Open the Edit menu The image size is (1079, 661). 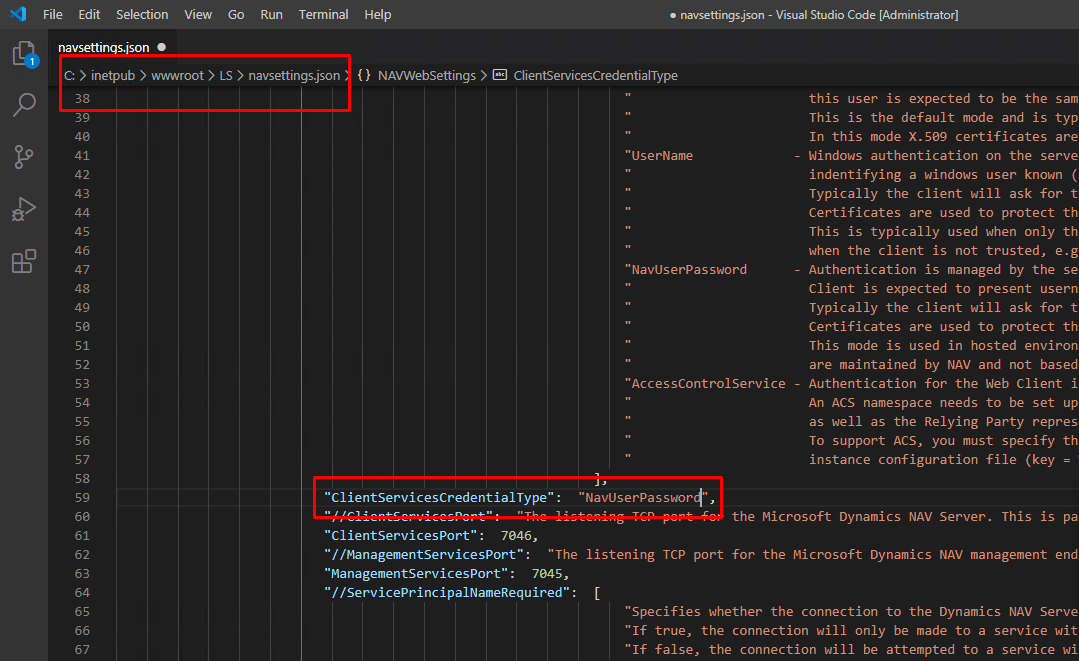pos(89,14)
